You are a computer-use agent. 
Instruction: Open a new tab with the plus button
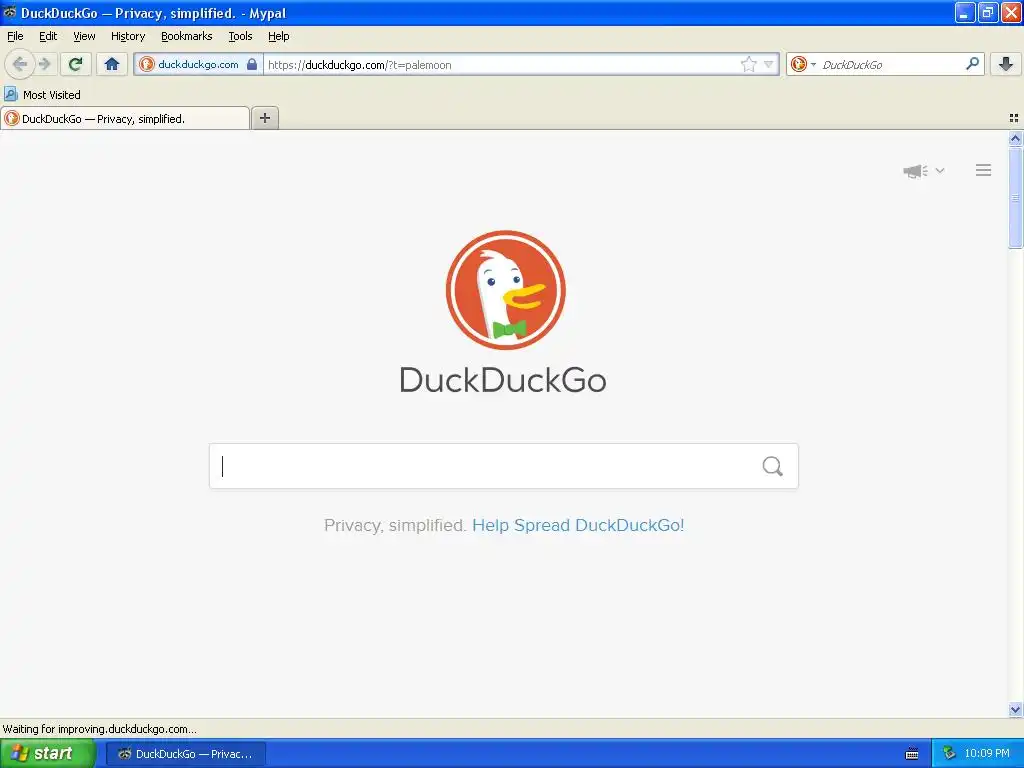tap(264, 118)
